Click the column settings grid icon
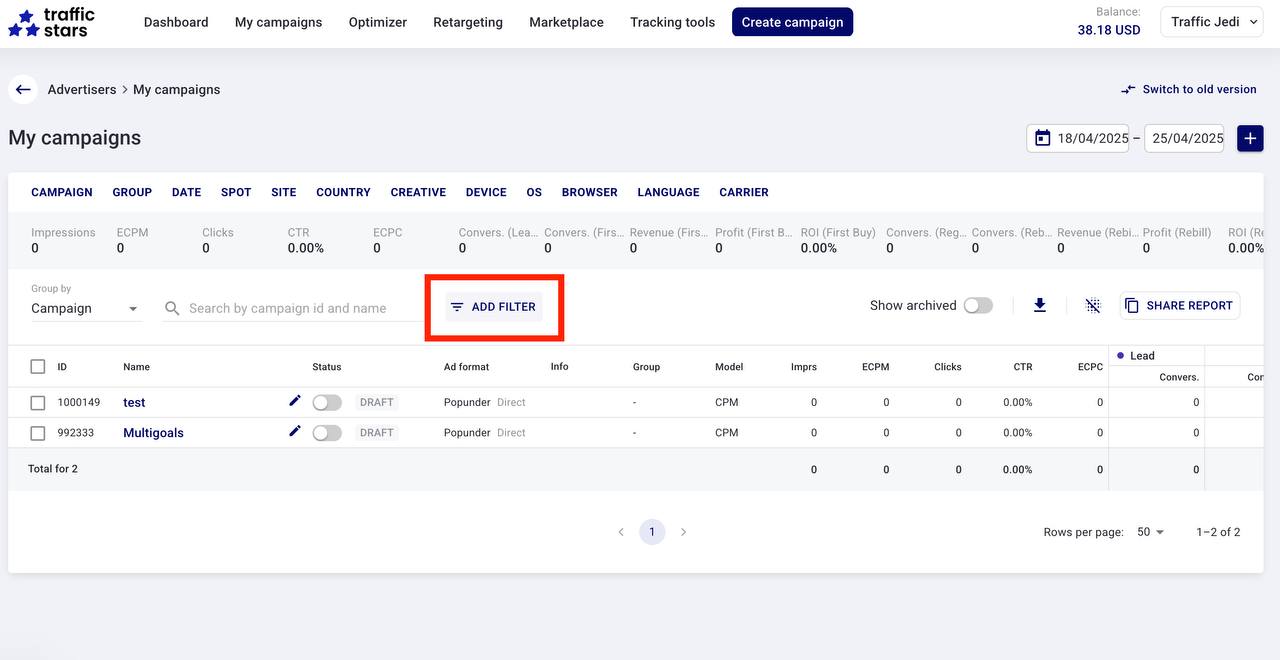 (x=1093, y=306)
